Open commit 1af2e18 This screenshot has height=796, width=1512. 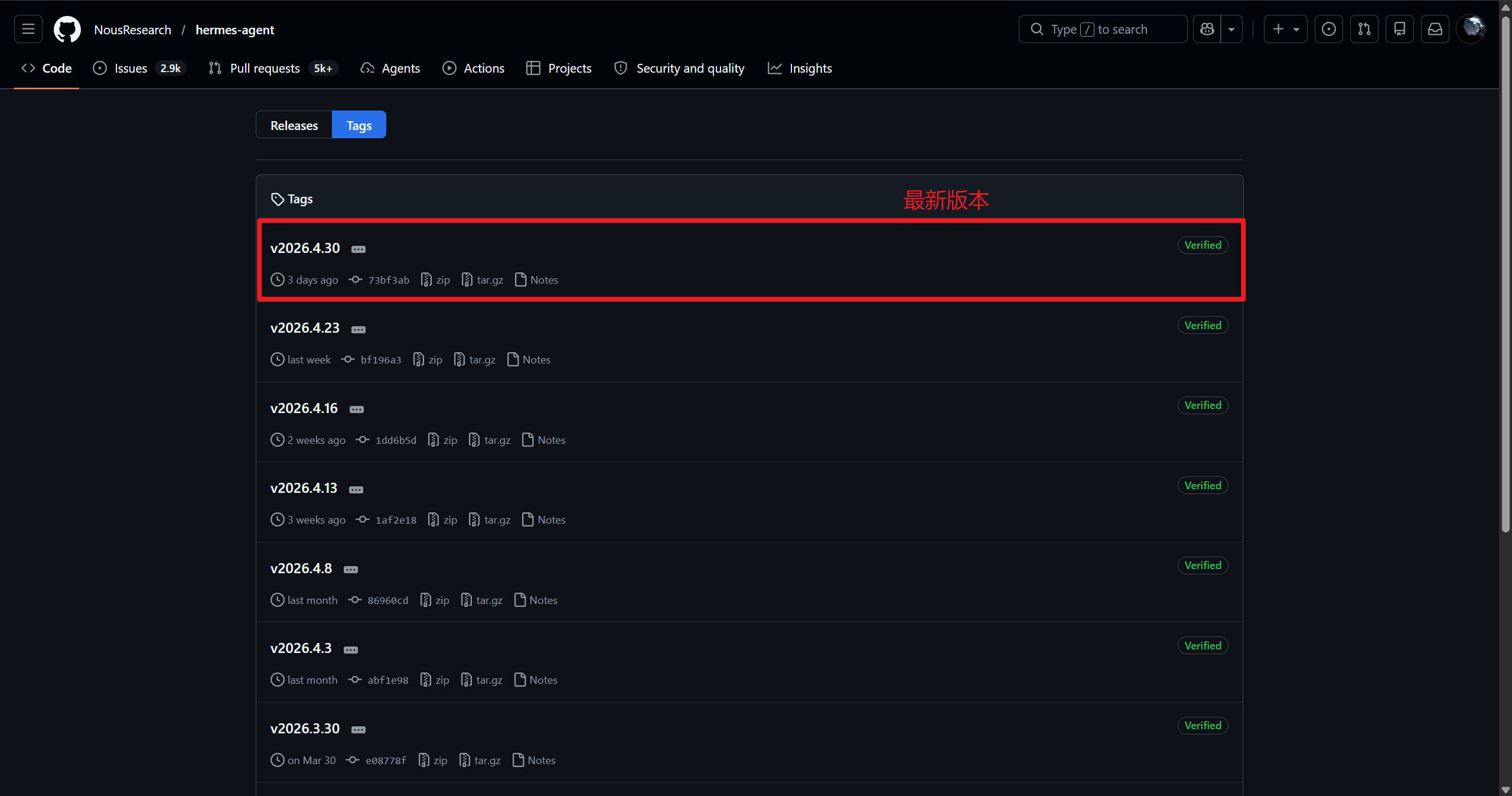point(386,520)
